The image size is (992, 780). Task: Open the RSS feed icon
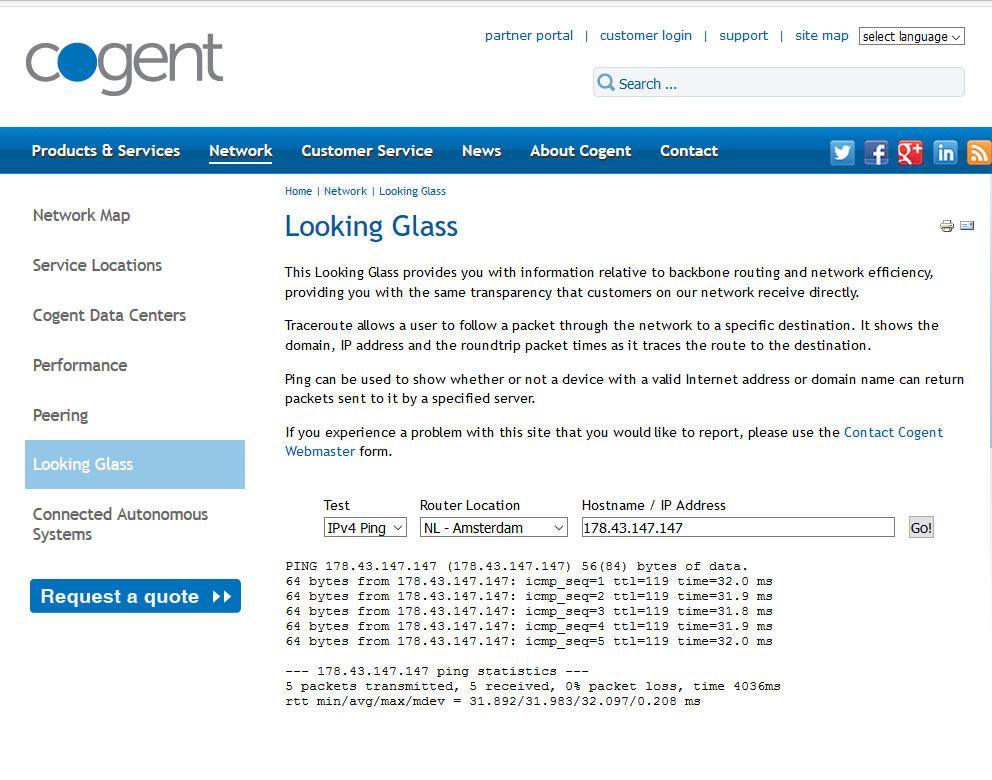979,152
